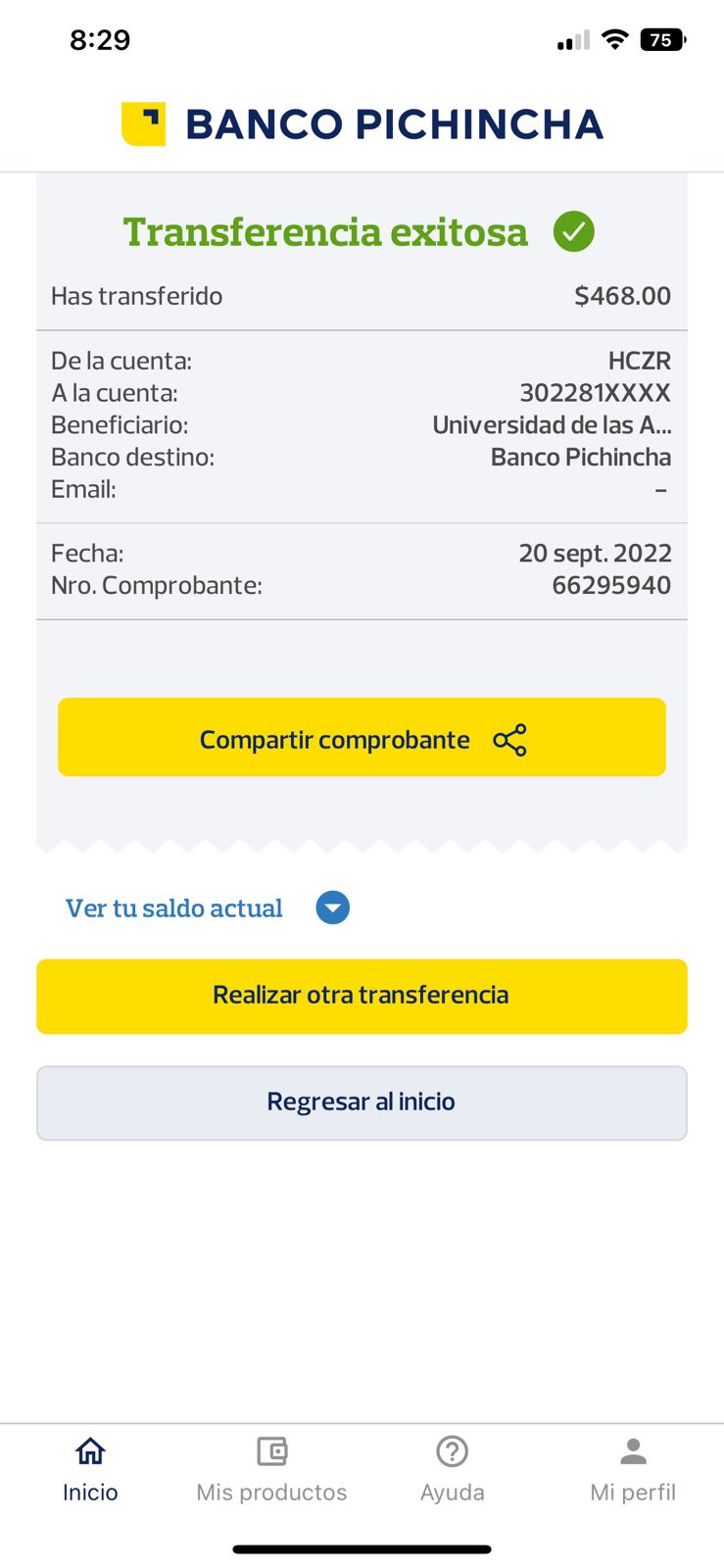The height and width of the screenshot is (1568, 724).
Task: Tap the Wi-Fi status icon
Action: [614, 39]
